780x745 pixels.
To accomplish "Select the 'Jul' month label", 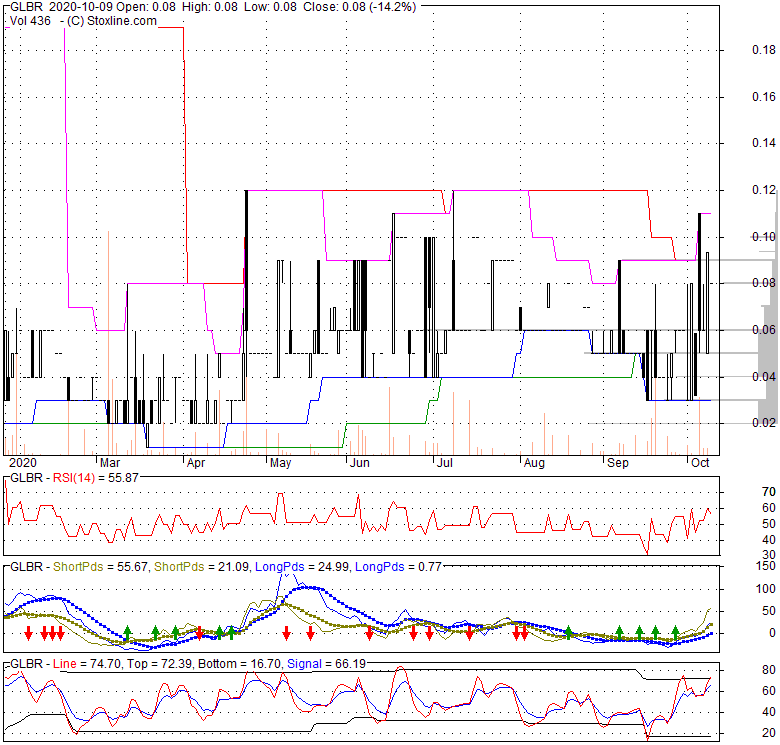I will pyautogui.click(x=445, y=463).
